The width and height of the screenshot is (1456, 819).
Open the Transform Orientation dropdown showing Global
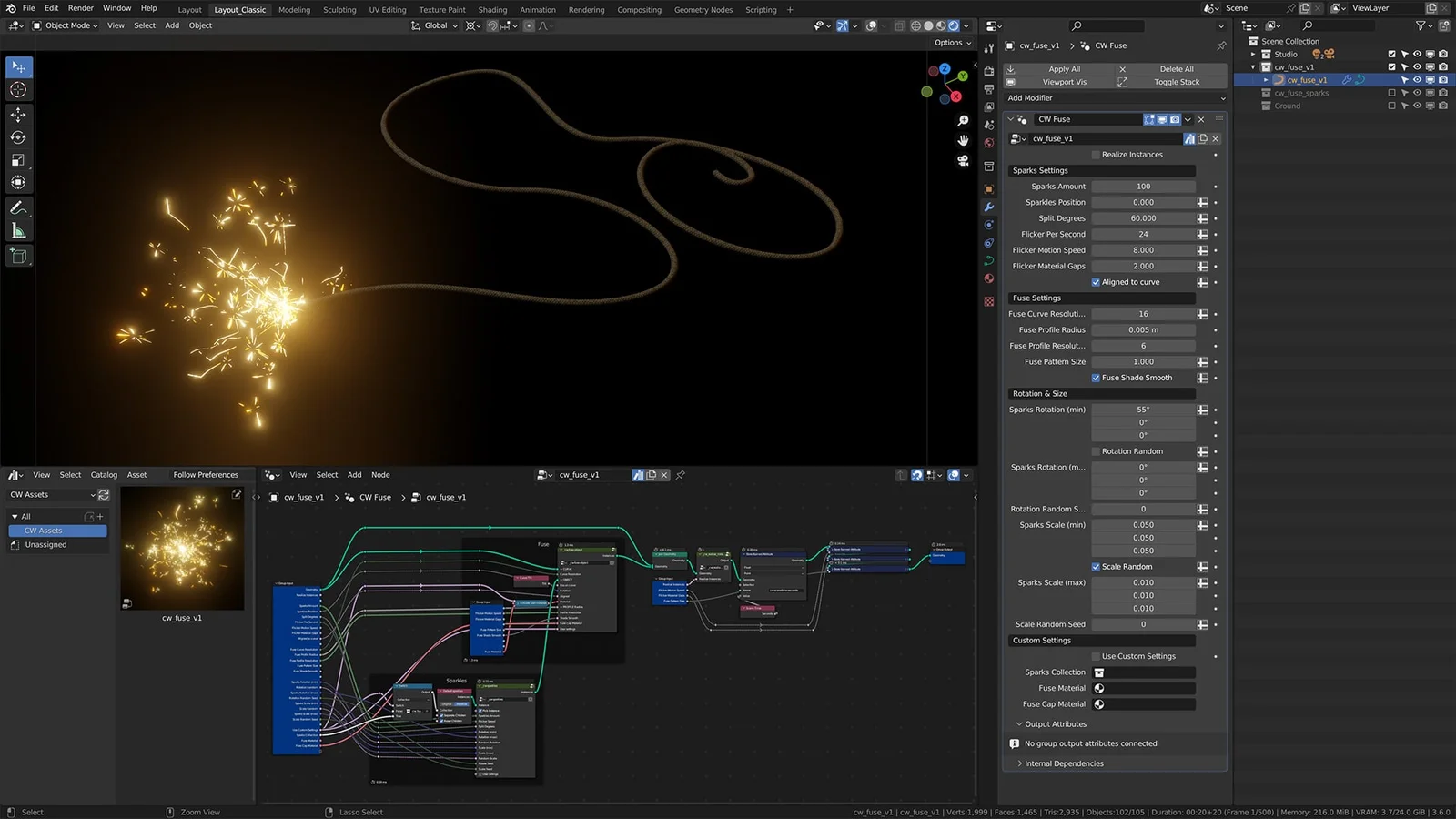(434, 25)
